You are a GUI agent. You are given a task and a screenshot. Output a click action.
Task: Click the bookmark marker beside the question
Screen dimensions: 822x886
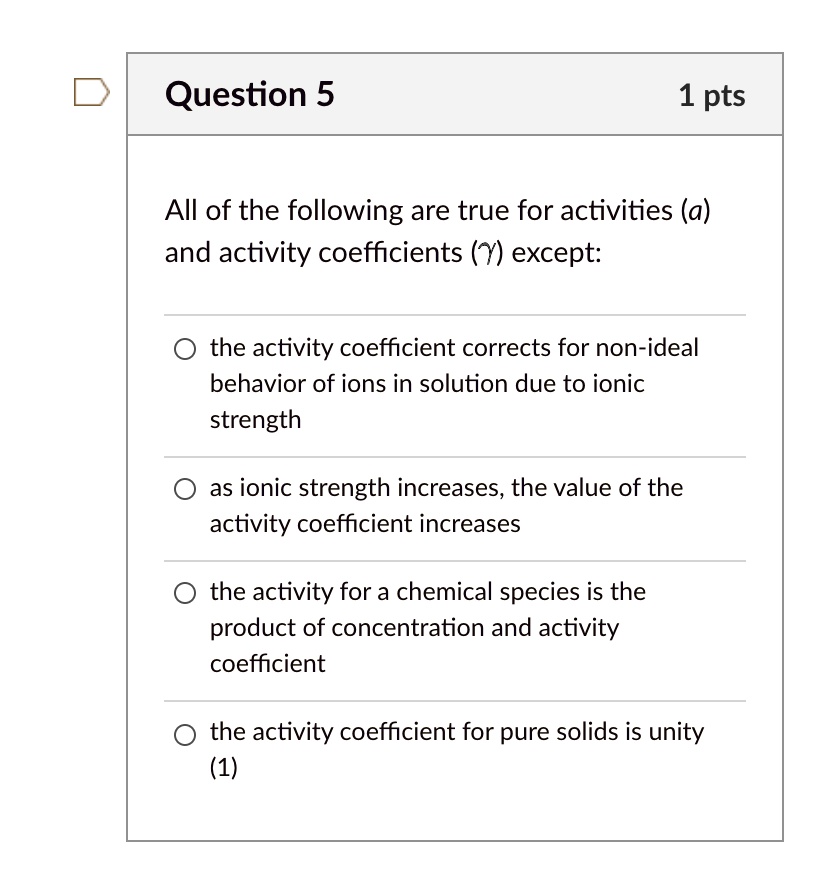[x=90, y=91]
